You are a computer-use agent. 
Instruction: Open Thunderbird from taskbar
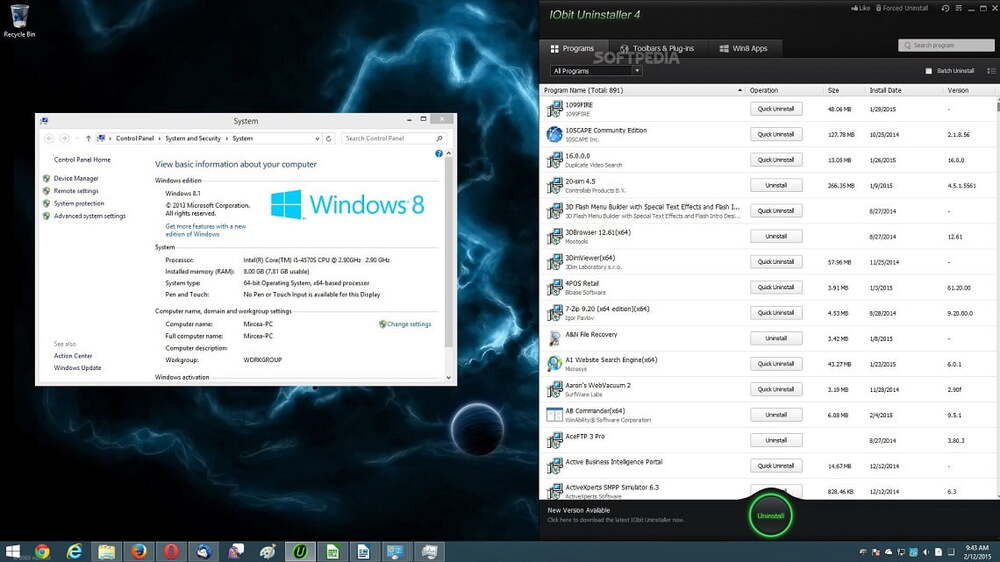tap(203, 552)
